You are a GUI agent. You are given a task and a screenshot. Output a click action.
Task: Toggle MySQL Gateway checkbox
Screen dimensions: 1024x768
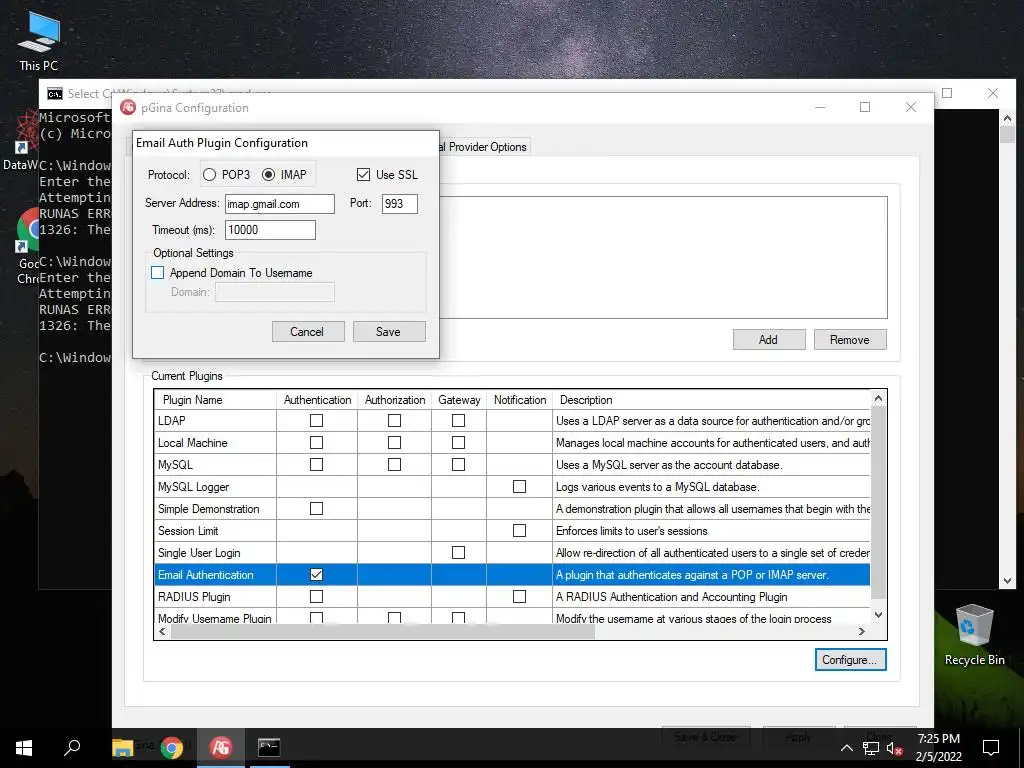click(x=458, y=464)
